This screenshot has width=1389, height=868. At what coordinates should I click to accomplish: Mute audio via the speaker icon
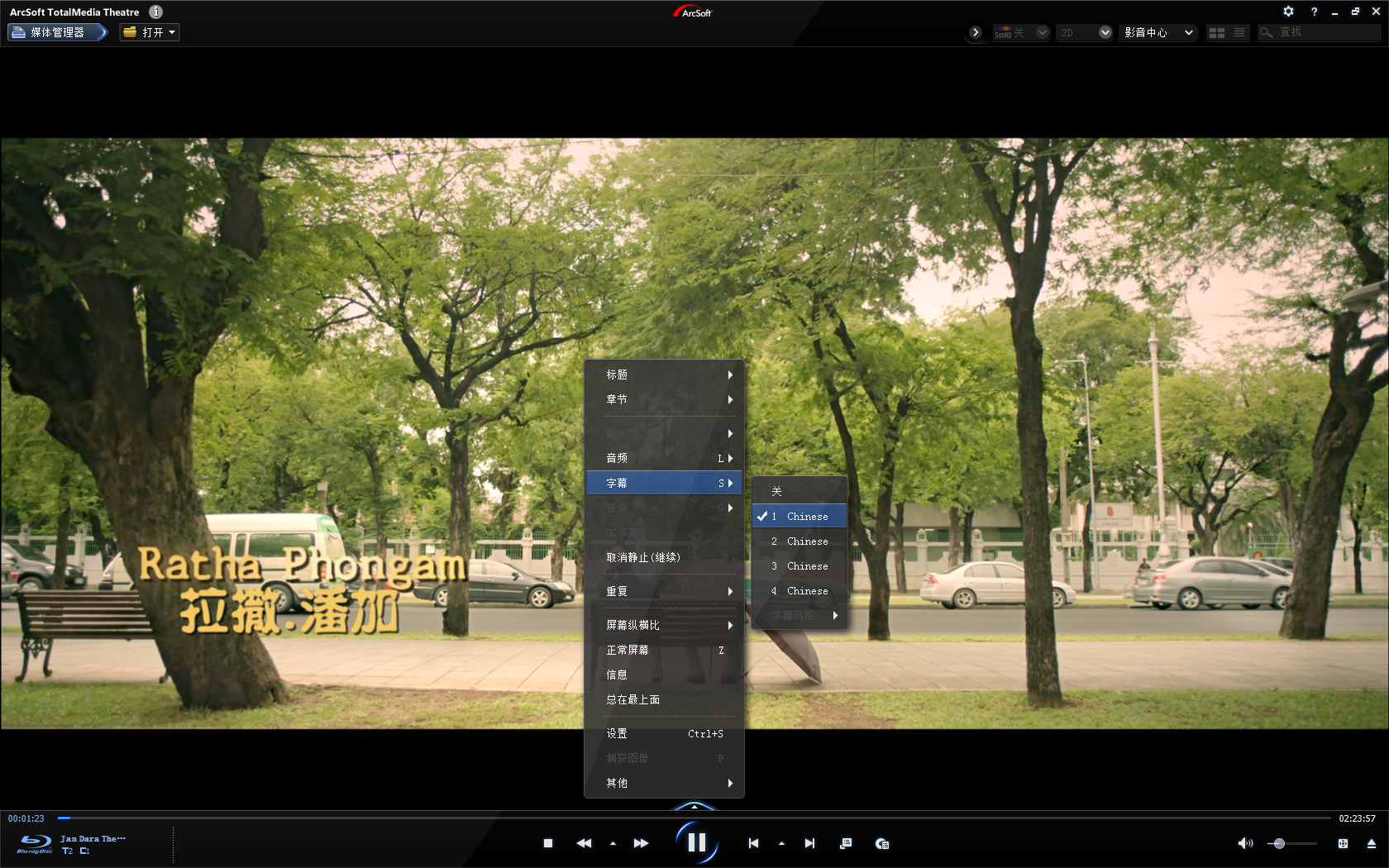pyautogui.click(x=1245, y=843)
